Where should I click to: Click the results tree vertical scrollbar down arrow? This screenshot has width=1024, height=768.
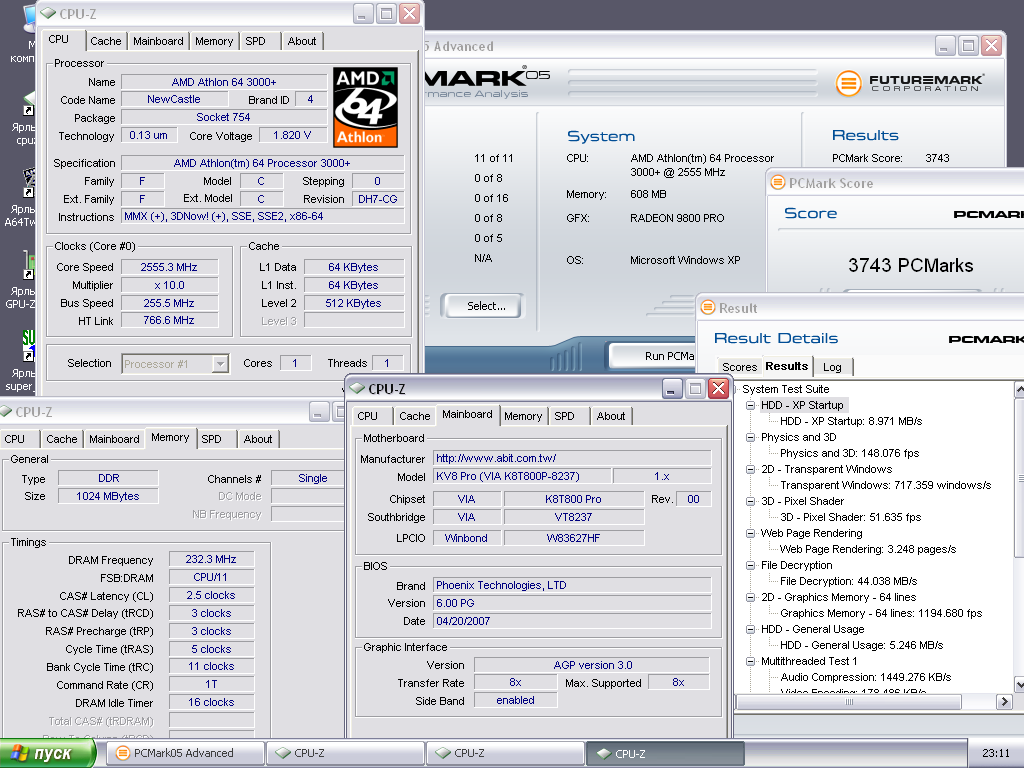1019,684
